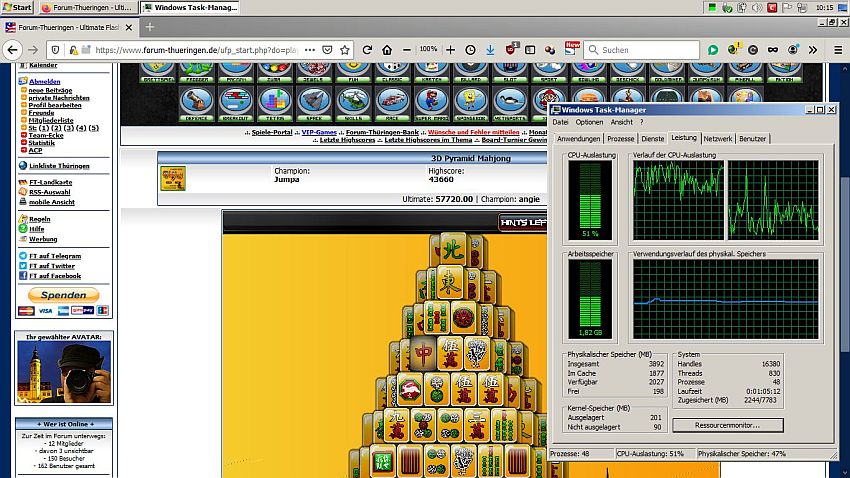Click the Facebook icon in the sidebar

22,275
